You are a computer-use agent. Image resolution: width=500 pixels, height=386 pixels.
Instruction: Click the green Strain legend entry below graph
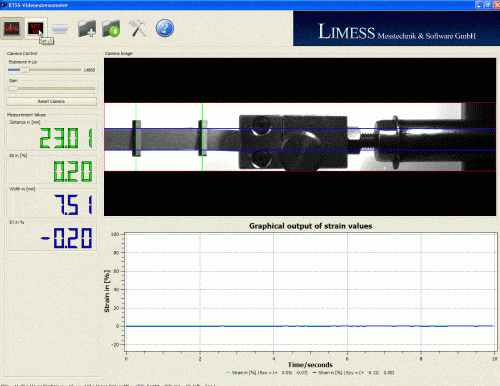coord(267,373)
